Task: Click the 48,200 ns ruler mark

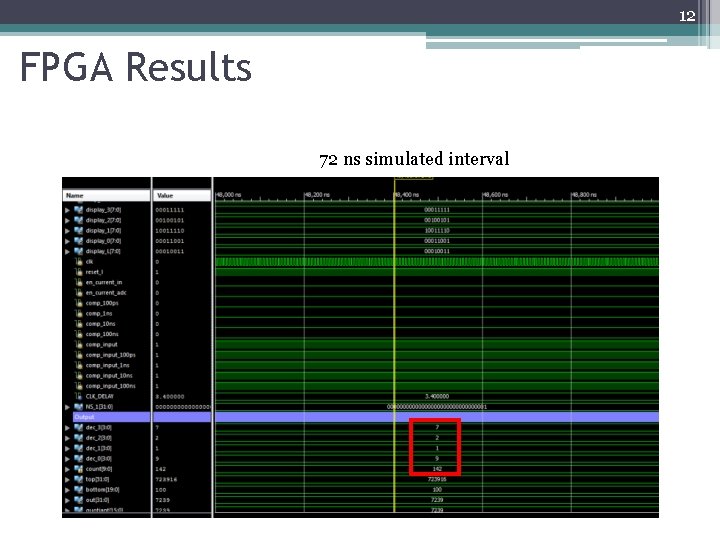Action: (x=317, y=195)
